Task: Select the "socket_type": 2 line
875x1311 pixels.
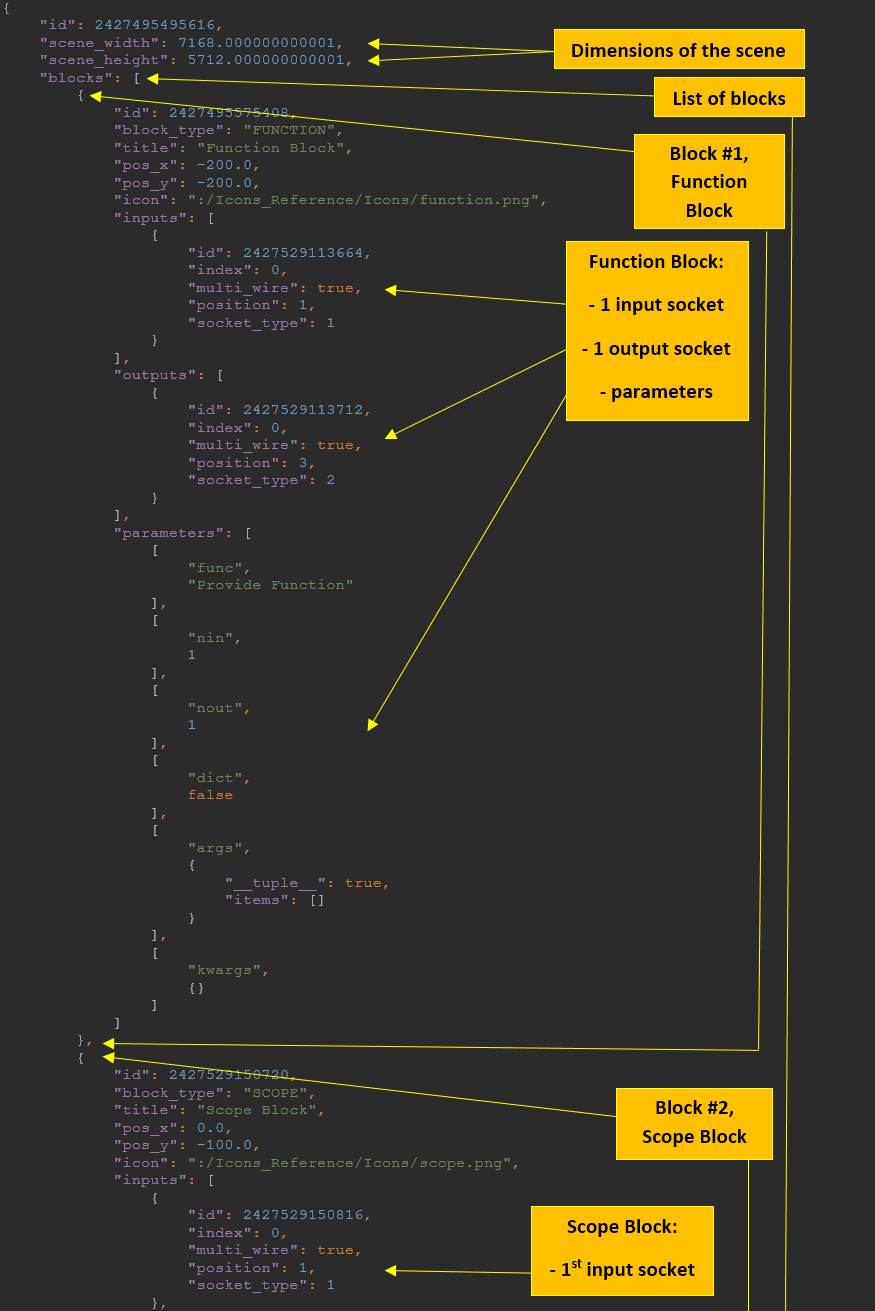Action: [261, 480]
